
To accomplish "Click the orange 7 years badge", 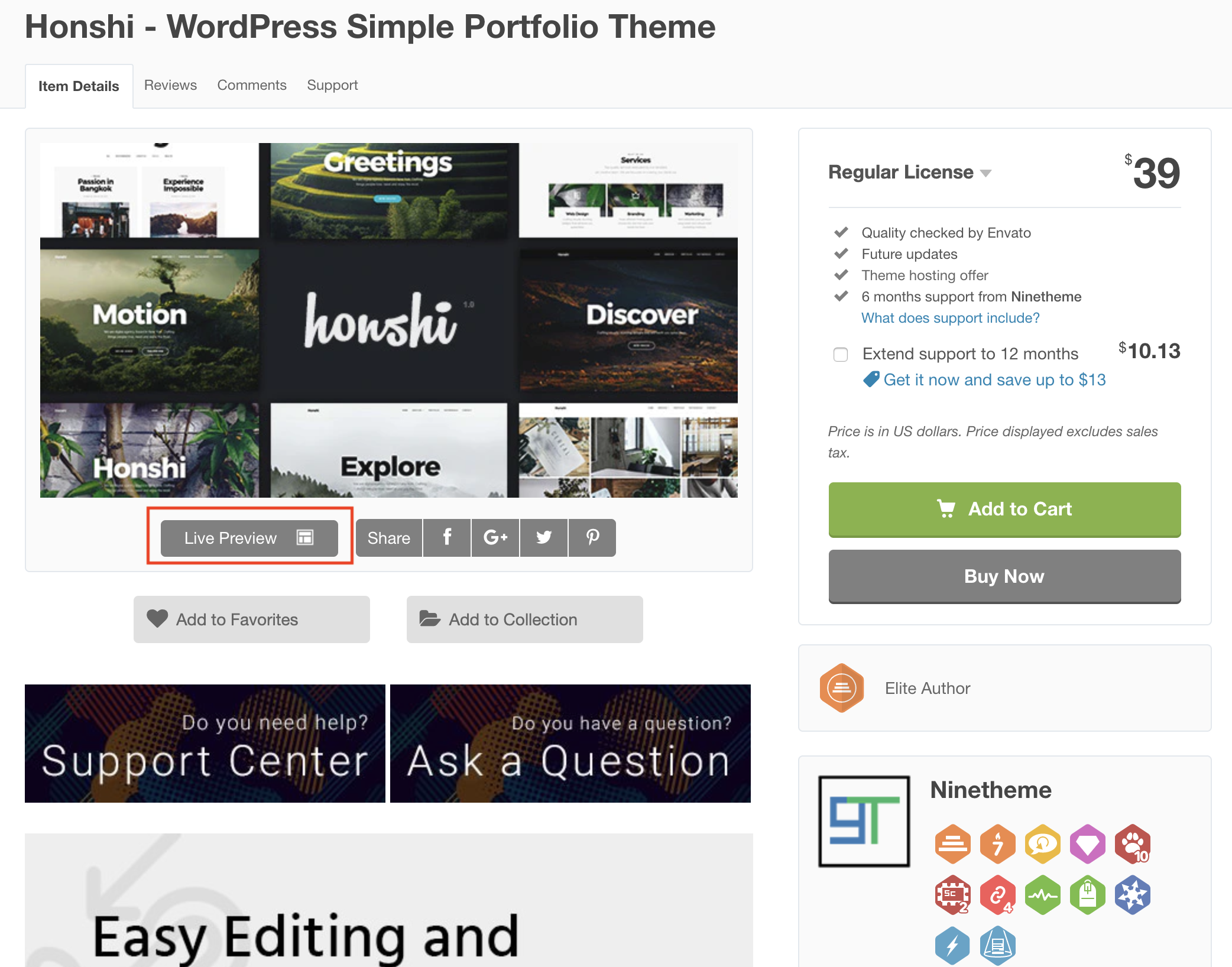I will (997, 844).
